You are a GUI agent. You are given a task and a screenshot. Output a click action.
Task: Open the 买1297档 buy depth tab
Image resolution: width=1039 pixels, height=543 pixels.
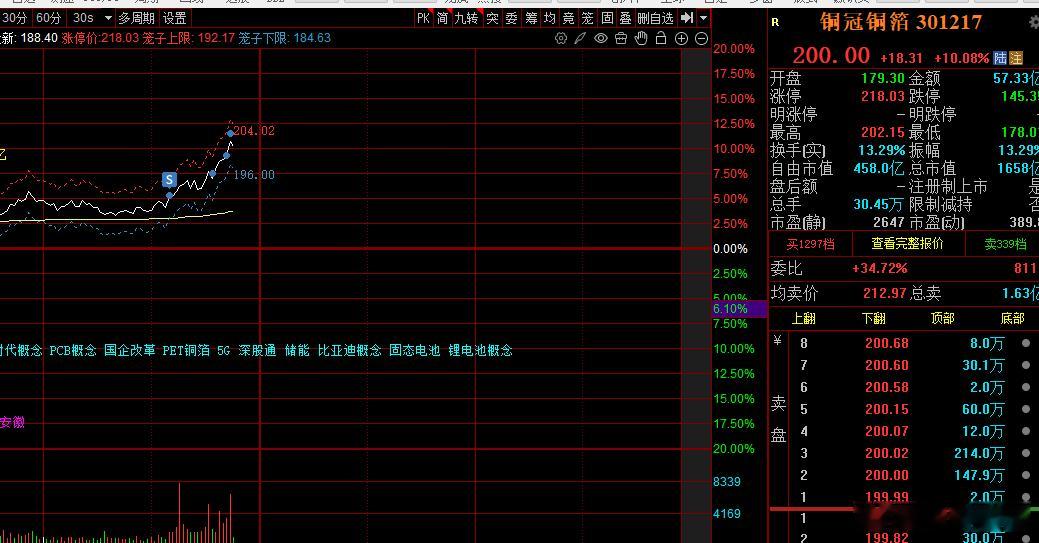coord(810,244)
